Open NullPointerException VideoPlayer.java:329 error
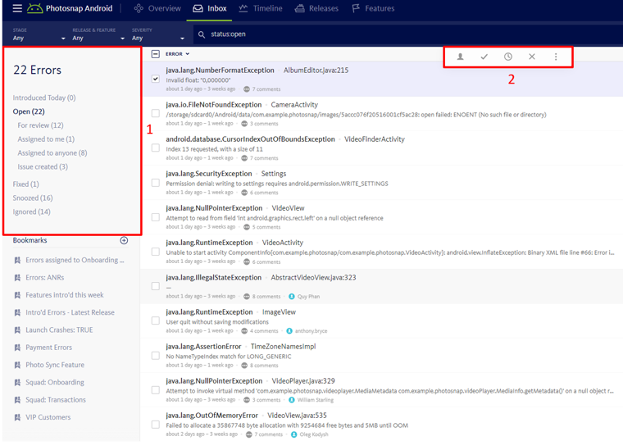Image resolution: width=624 pixels, height=442 pixels. pyautogui.click(x=250, y=381)
